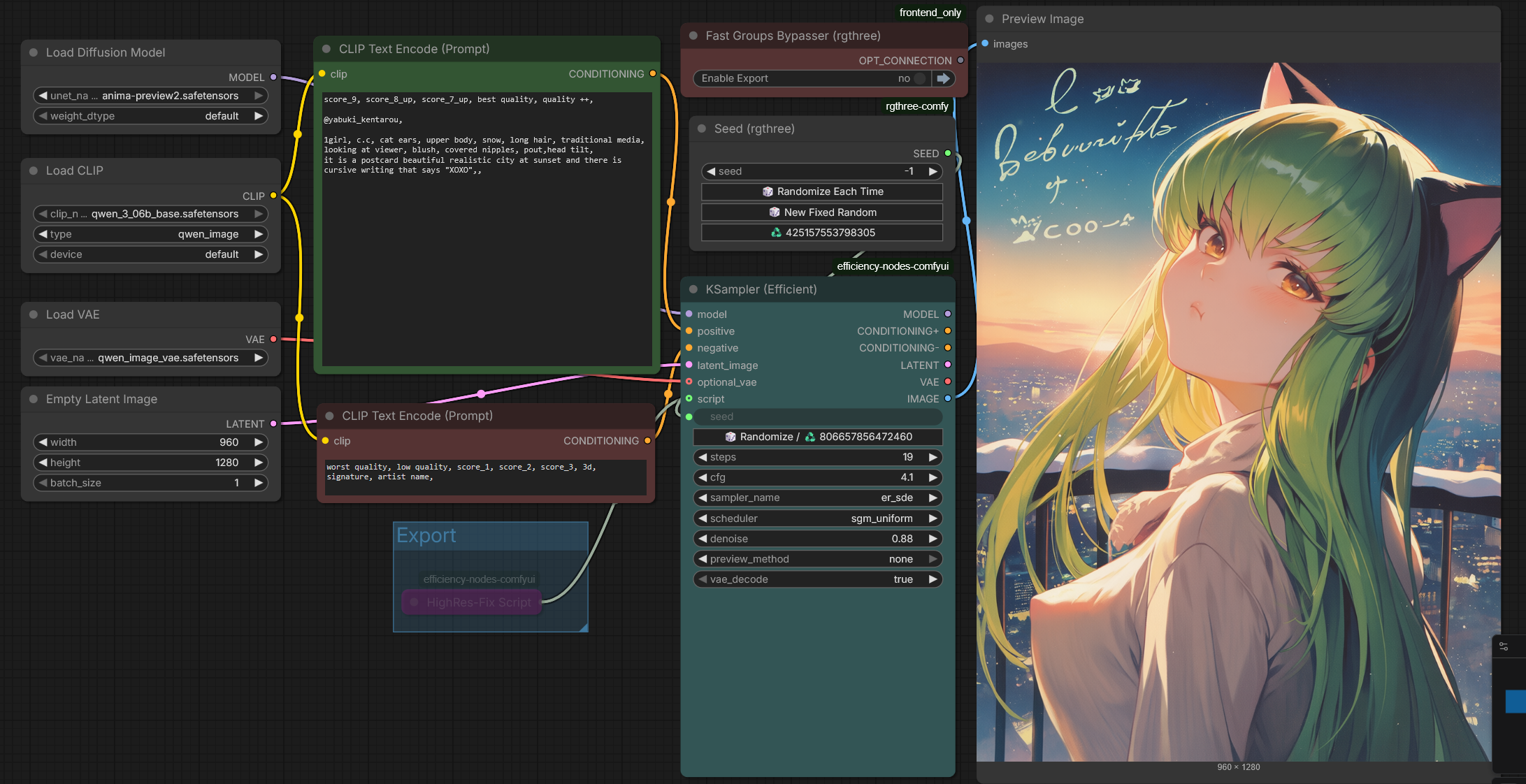Click the denoise 0.88 slider field
The image size is (1526, 784).
tap(818, 539)
